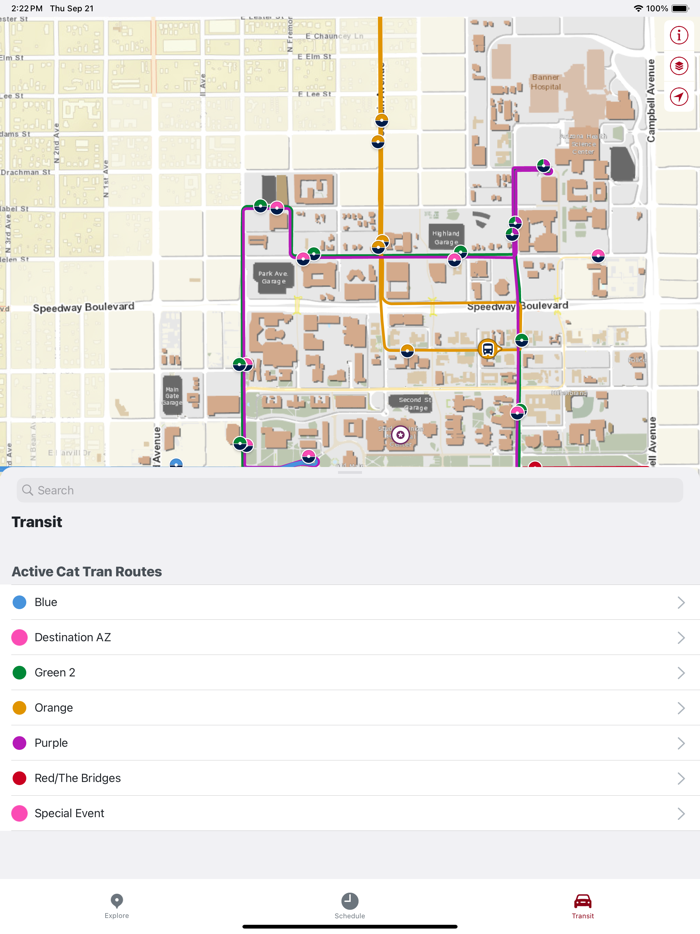Viewport: 700px width, 934px height.
Task: Tap the sheet grabber handle above Search
Action: coord(350,472)
